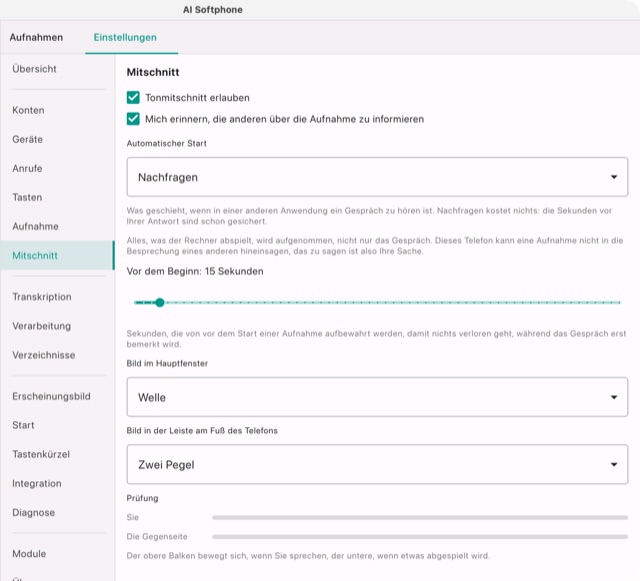This screenshot has width=640, height=581.
Task: Click the Vor dem Beginn: 15 Sekunden label
Action: (195, 271)
